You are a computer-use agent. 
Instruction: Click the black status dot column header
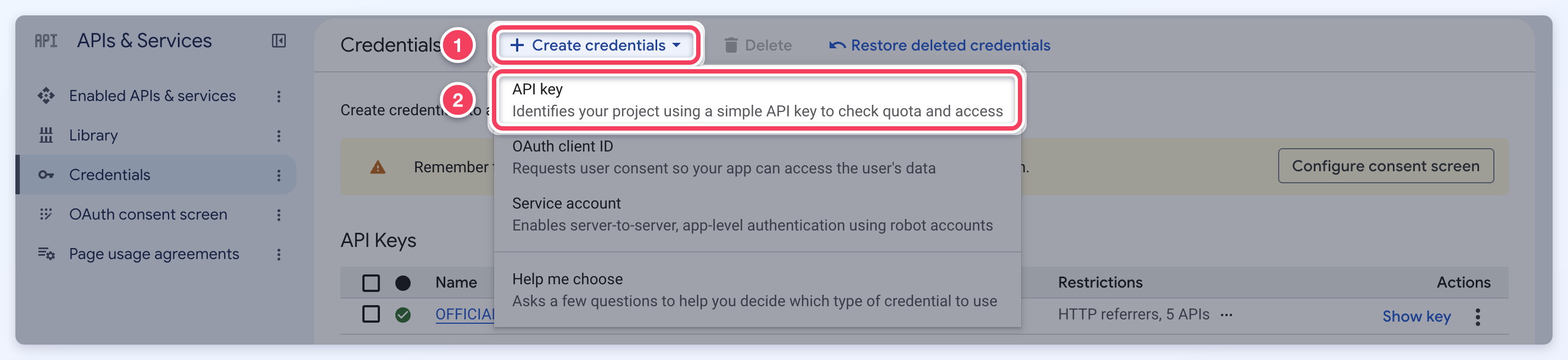[403, 283]
